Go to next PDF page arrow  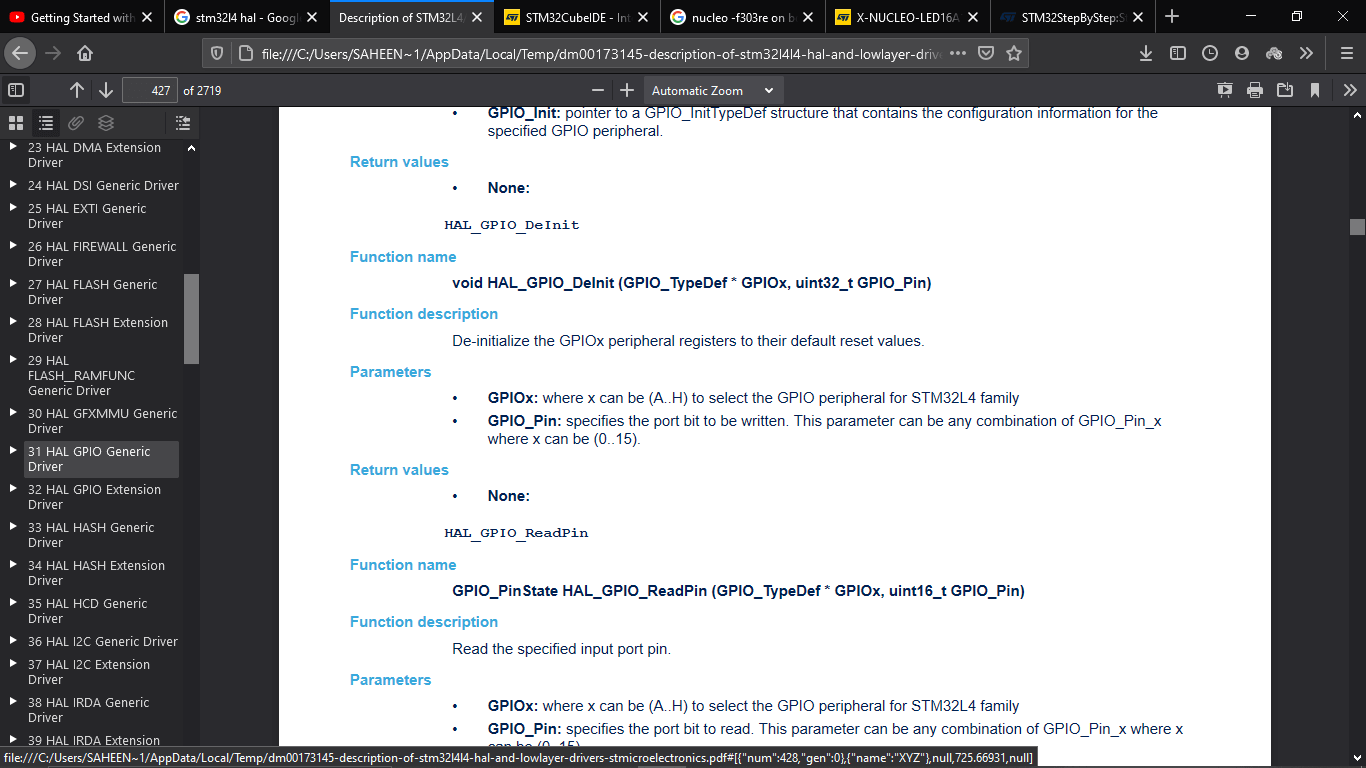[x=106, y=90]
